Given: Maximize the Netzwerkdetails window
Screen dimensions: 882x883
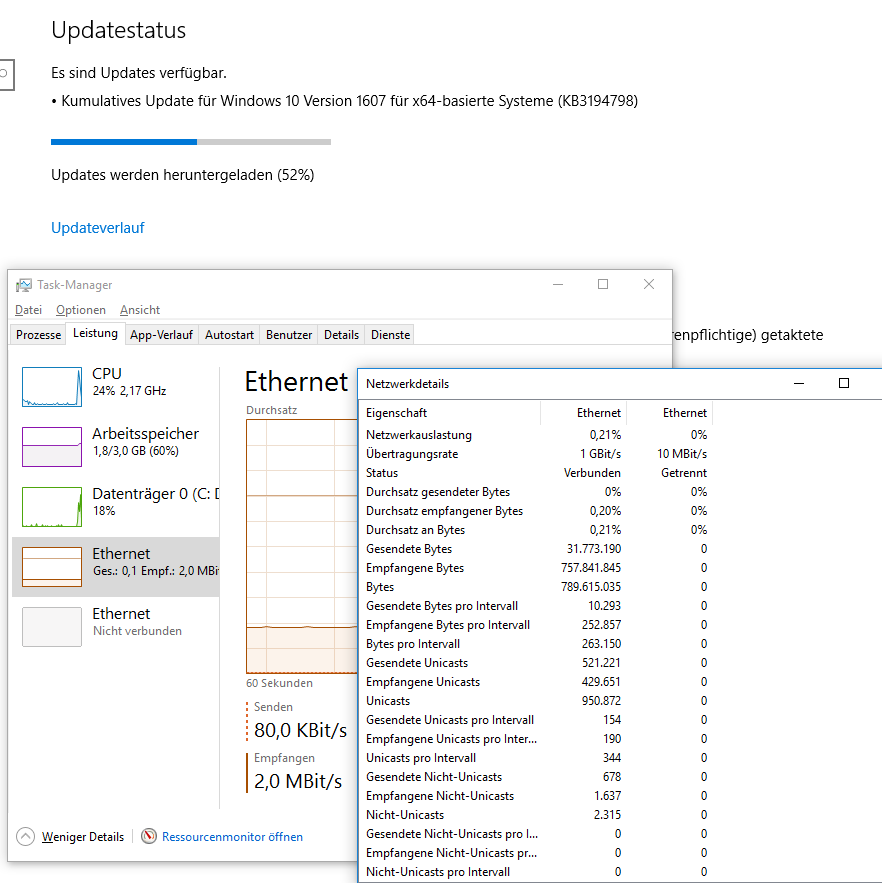Looking at the screenshot, I should tap(844, 383).
